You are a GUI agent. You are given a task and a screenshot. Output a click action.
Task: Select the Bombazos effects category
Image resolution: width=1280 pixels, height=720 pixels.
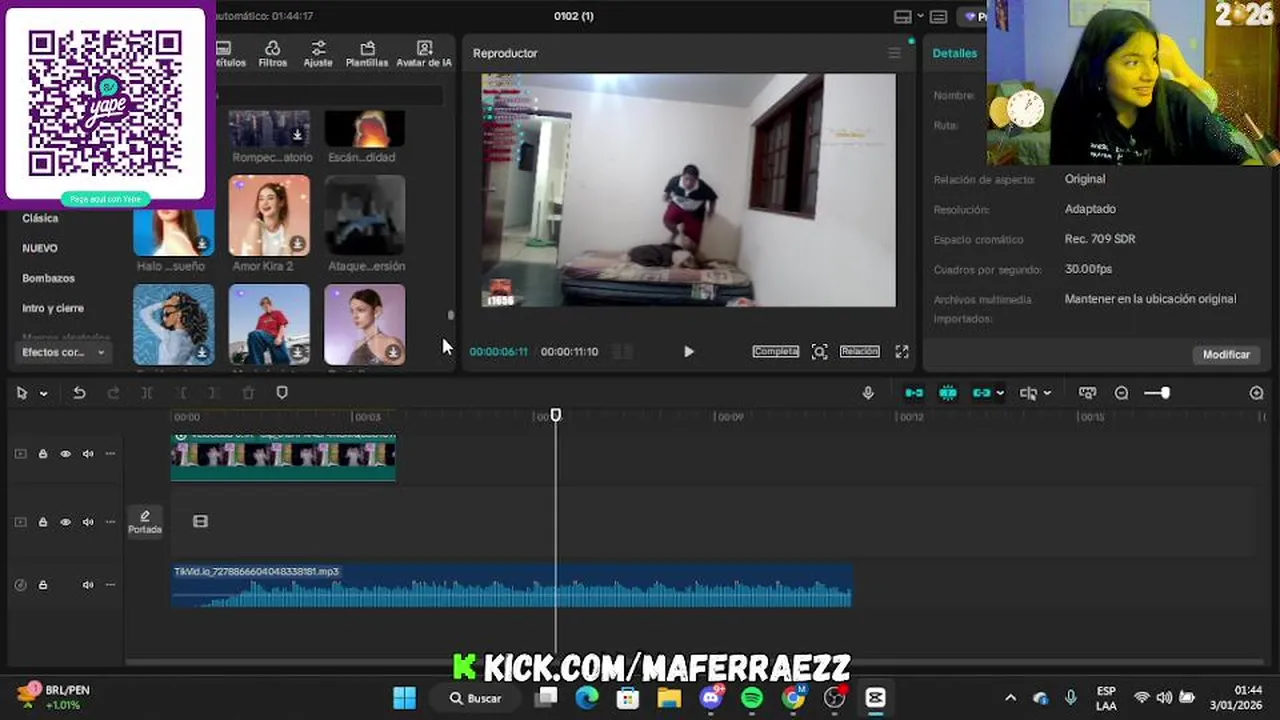click(48, 278)
